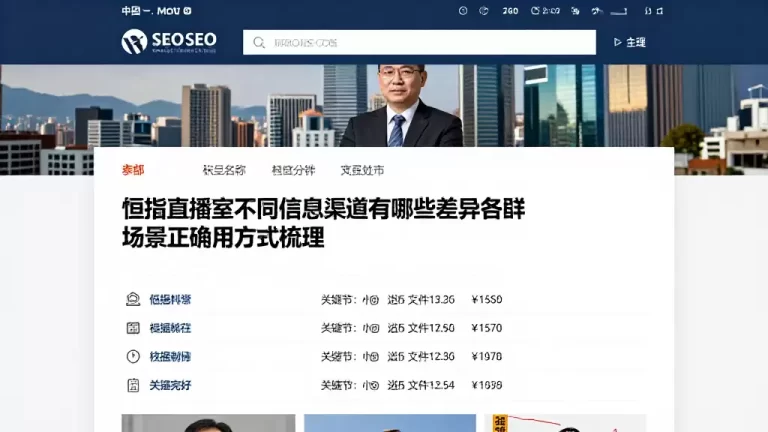Viewport: 768px width, 432px height.
Task: Click the icon in the ¥1570 row
Action: coord(133,328)
